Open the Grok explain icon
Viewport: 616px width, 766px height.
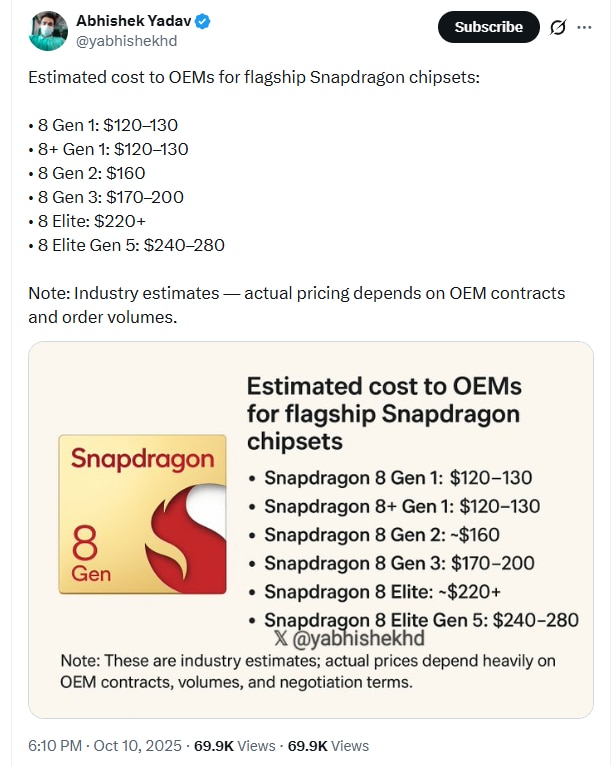coord(558,27)
